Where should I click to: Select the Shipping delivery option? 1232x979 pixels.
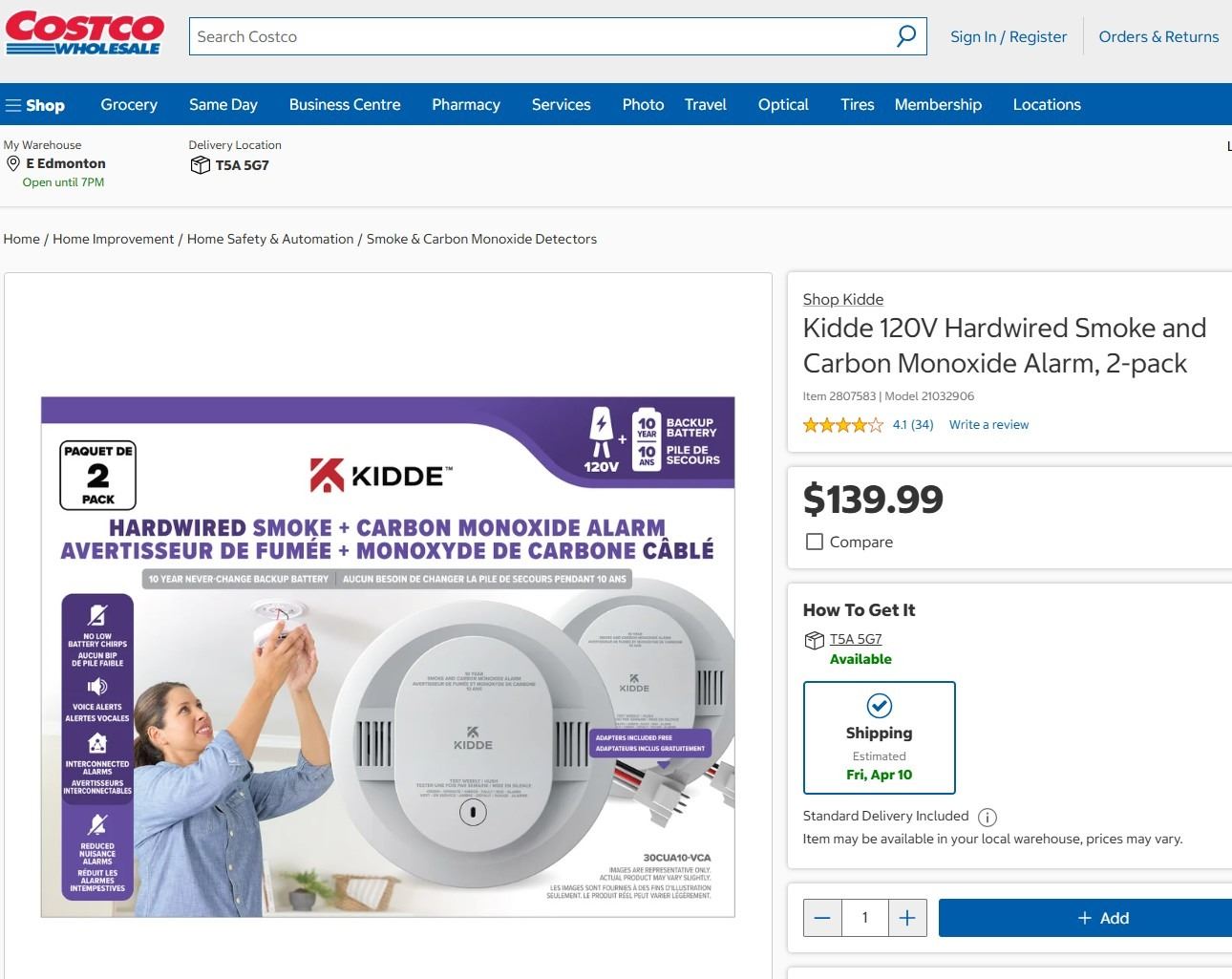pos(879,737)
